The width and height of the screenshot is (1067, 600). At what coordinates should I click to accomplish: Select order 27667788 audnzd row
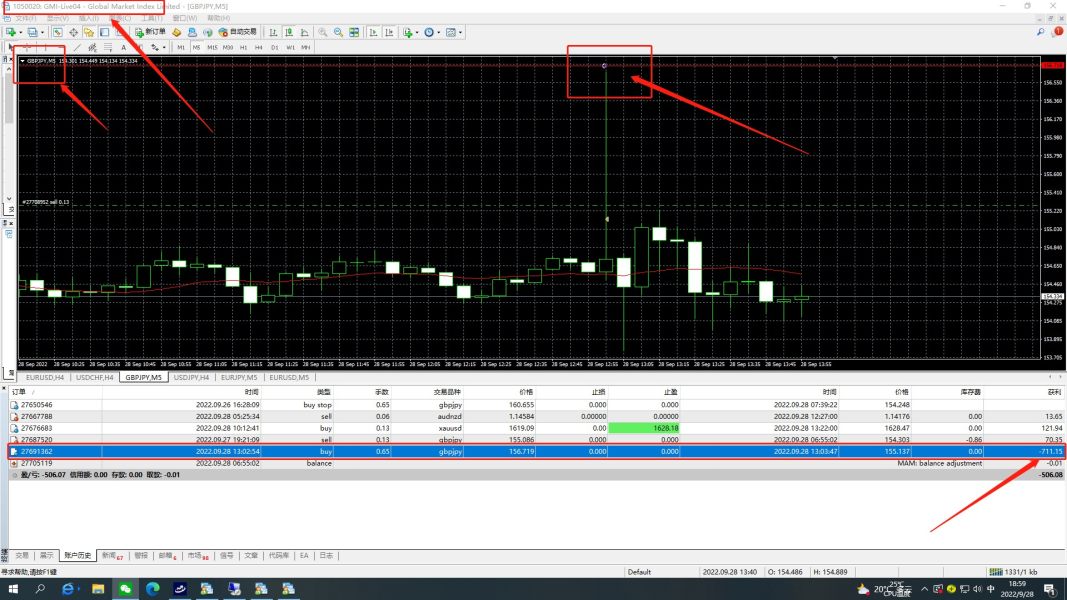pyautogui.click(x=536, y=416)
